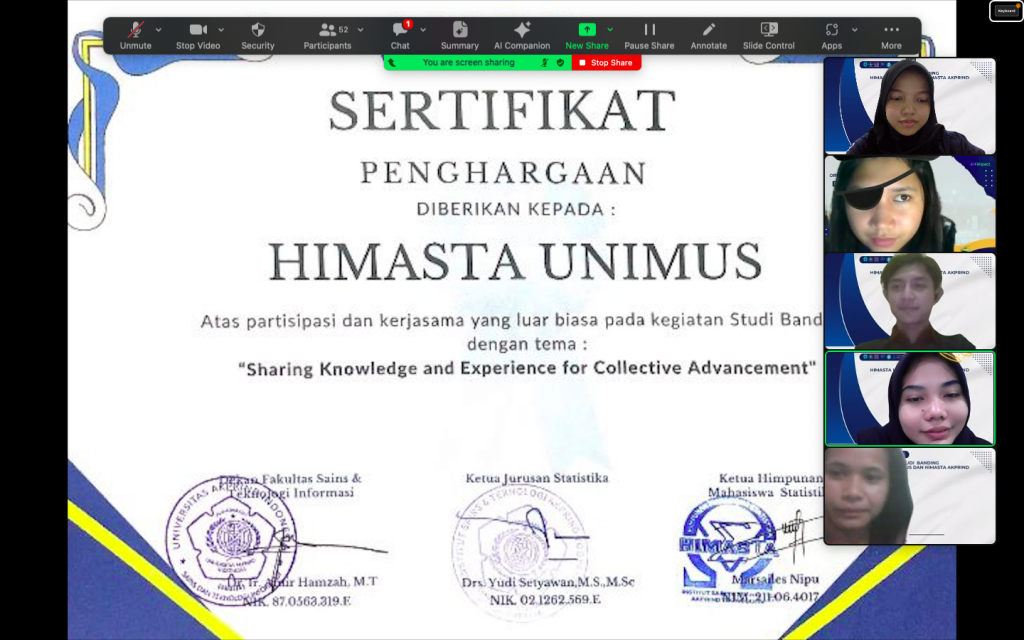The image size is (1024, 640).
Task: Click the 'NIK. 02.1262.569.E' line
Action: pyautogui.click(x=545, y=600)
